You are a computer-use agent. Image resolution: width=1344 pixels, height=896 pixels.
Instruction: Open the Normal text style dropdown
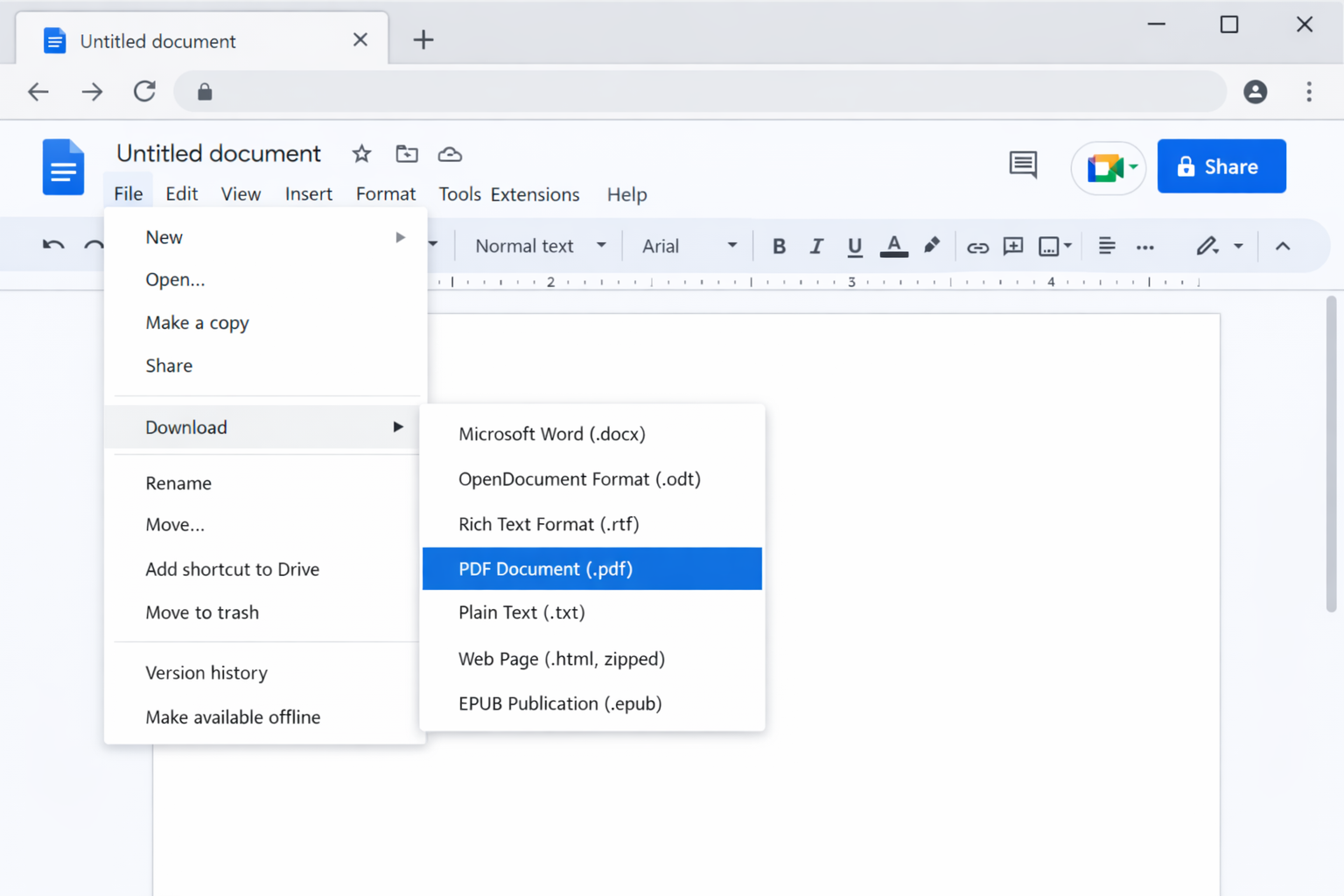[x=540, y=246]
